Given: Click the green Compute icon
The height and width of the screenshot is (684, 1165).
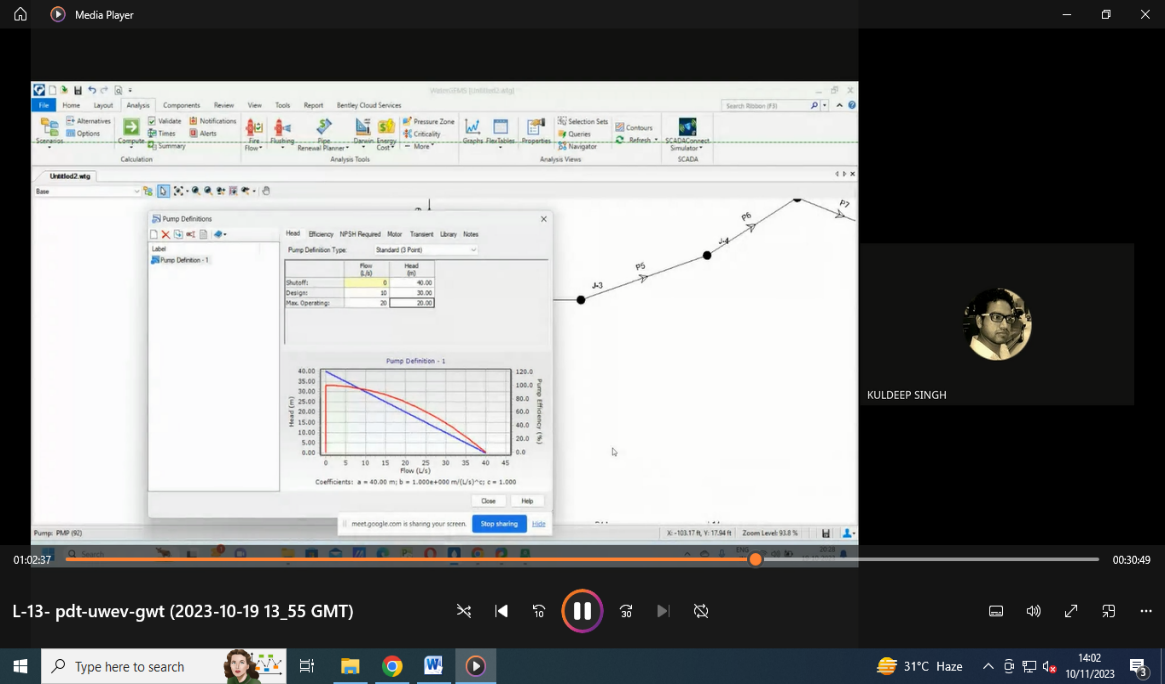Looking at the screenshot, I should (131, 127).
